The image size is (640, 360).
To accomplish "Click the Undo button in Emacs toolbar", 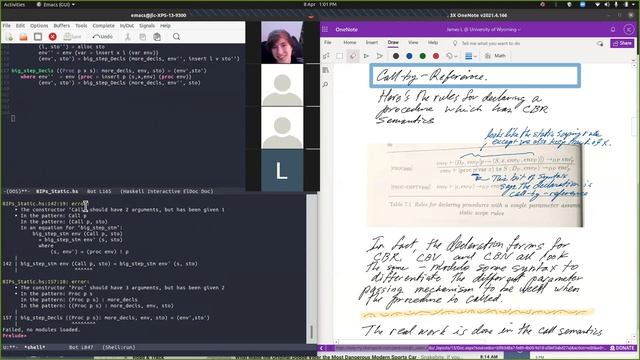I will 103,37.
